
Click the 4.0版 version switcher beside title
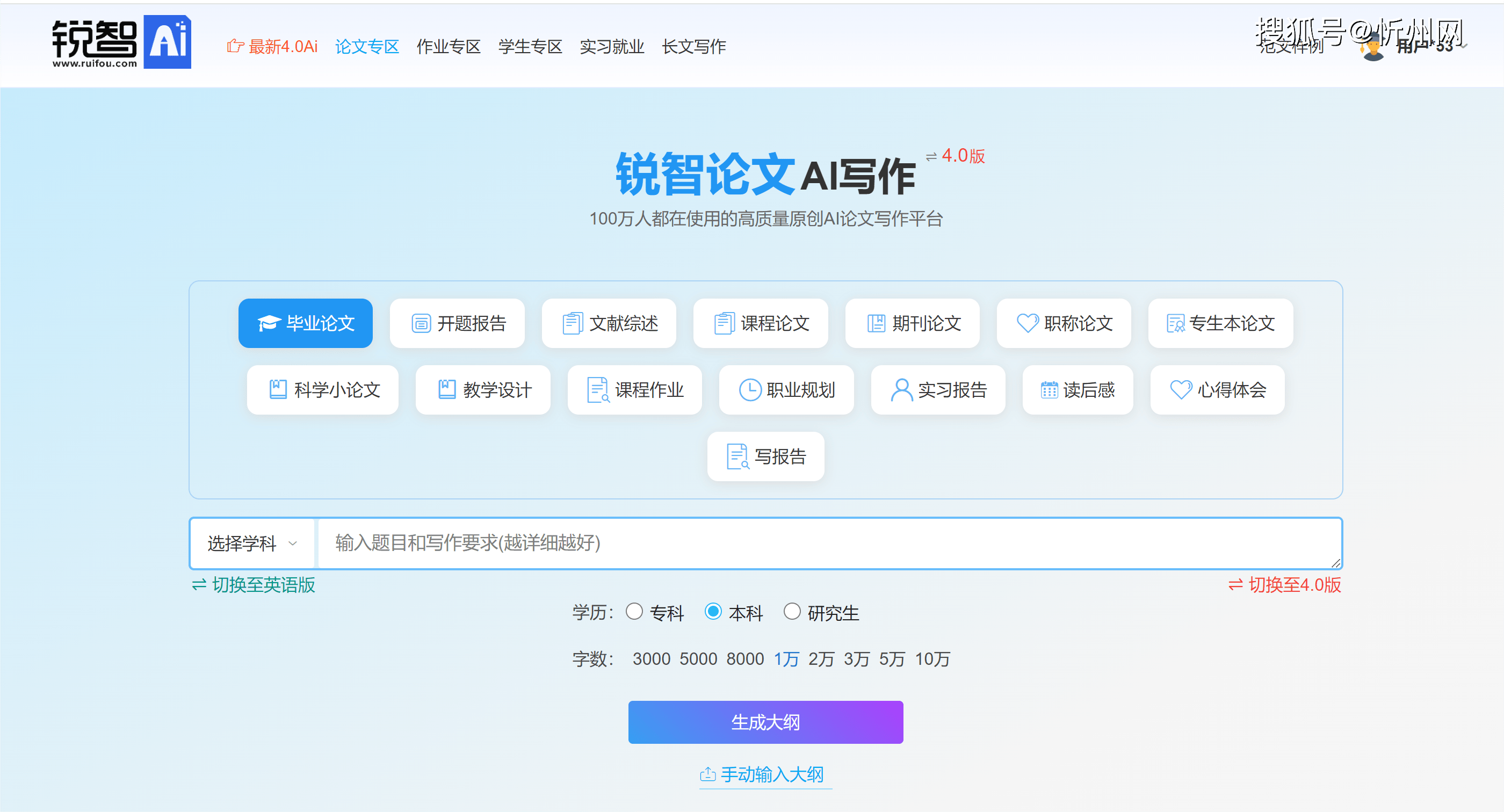click(956, 156)
